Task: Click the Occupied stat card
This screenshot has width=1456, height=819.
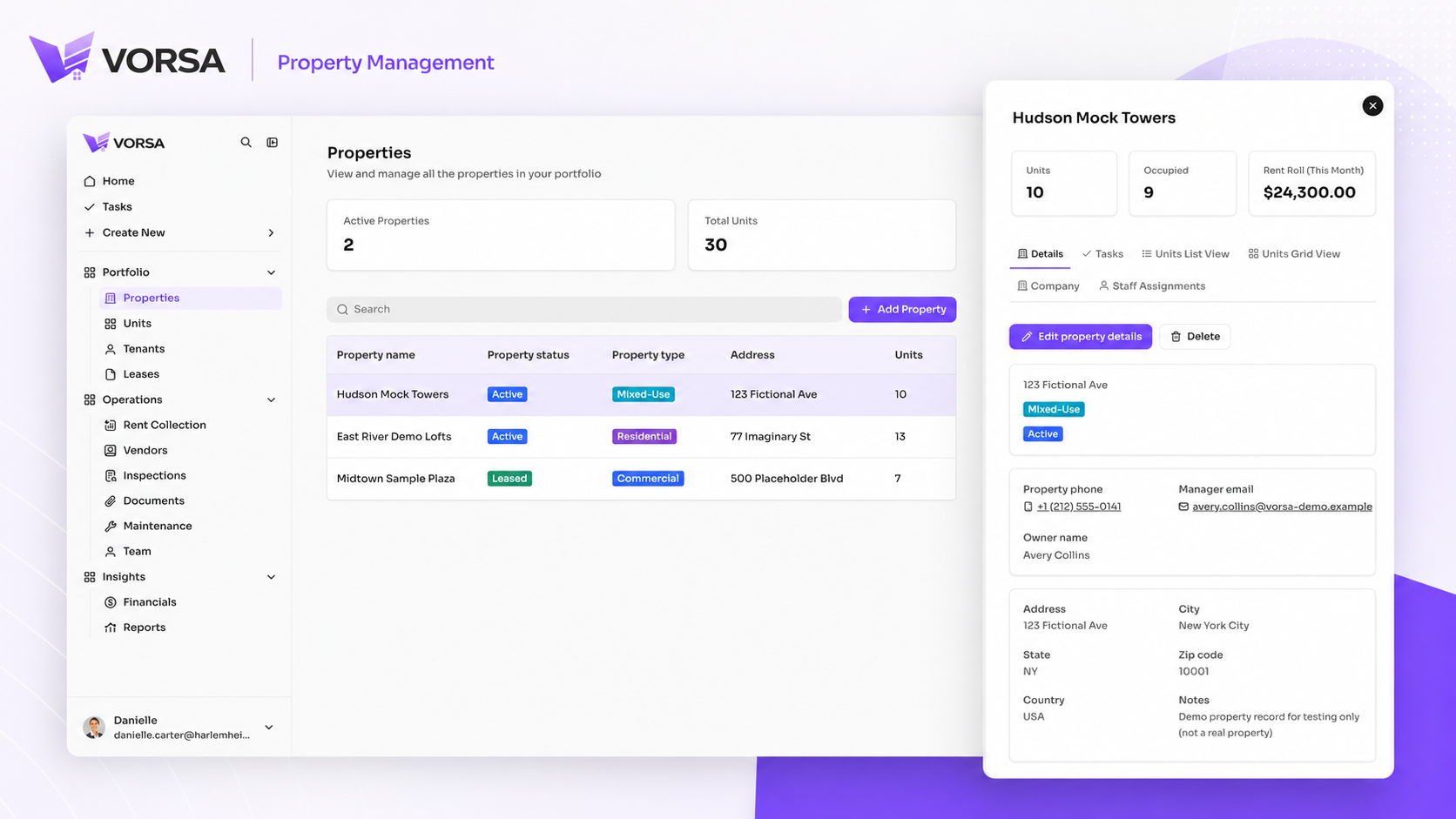Action: pyautogui.click(x=1183, y=184)
